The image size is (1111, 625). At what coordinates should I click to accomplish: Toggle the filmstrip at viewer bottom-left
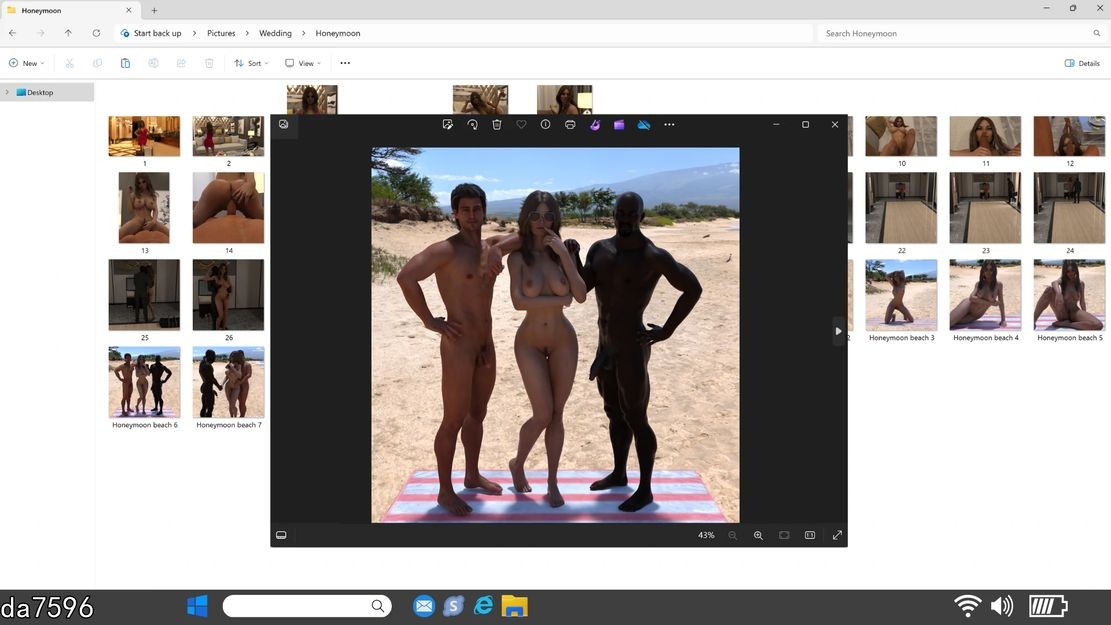click(x=281, y=535)
